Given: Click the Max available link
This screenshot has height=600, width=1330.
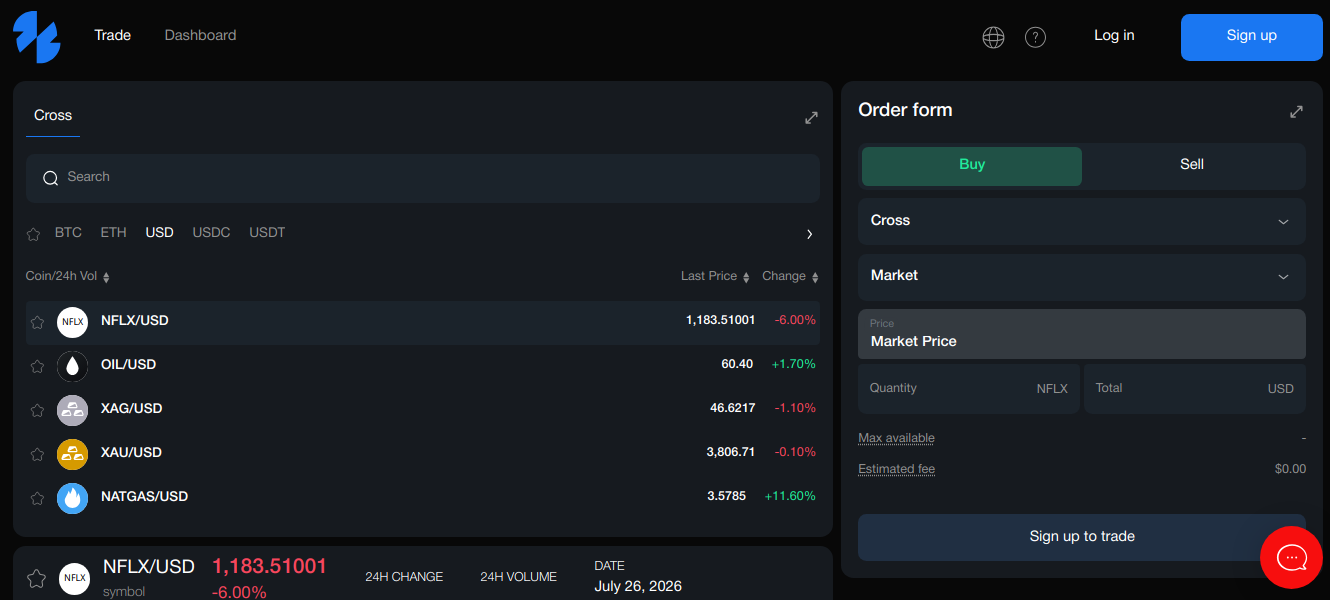Looking at the screenshot, I should (x=896, y=438).
